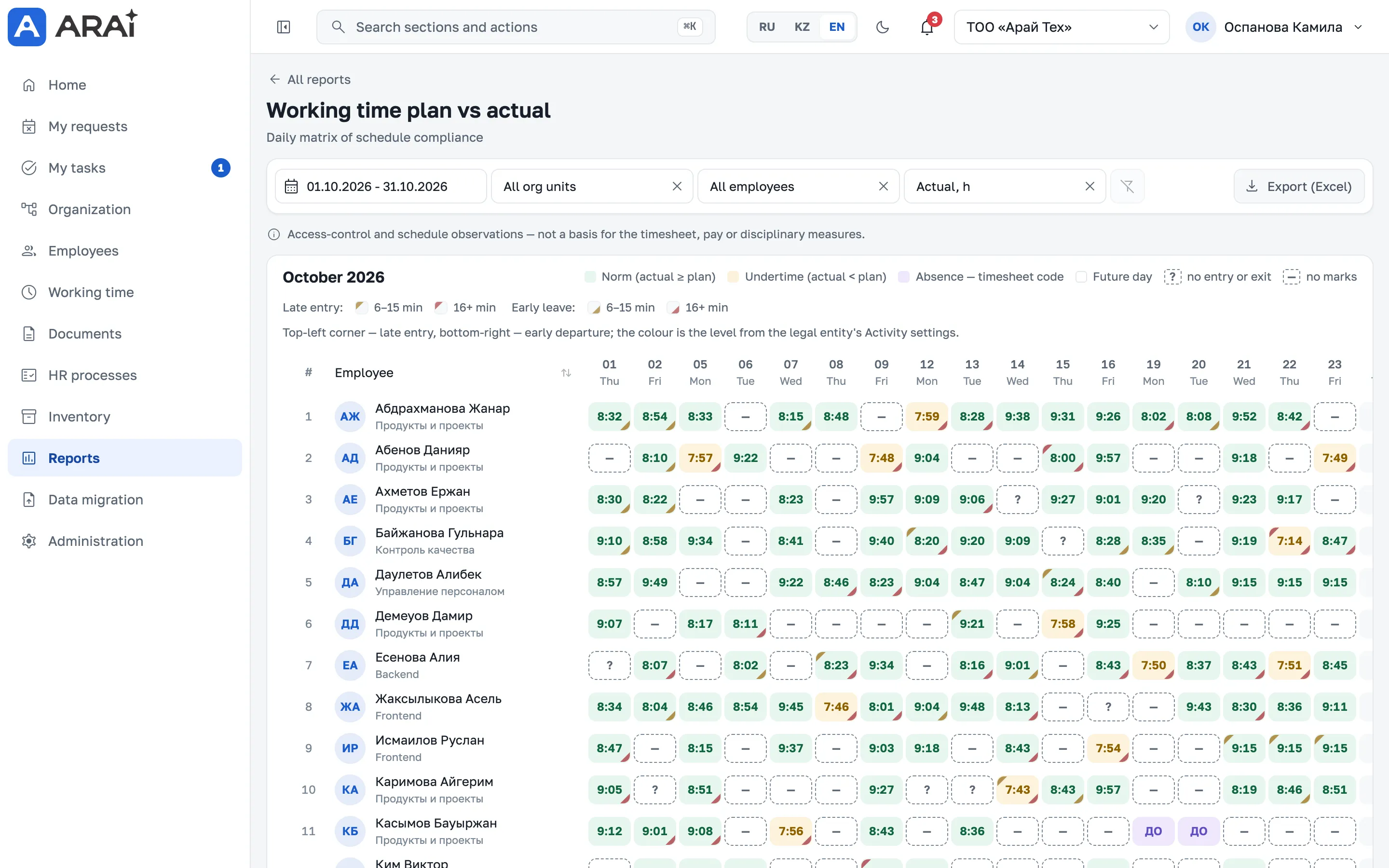Toggle dark mode moon icon
This screenshot has height=868, width=1389.
(x=883, y=27)
